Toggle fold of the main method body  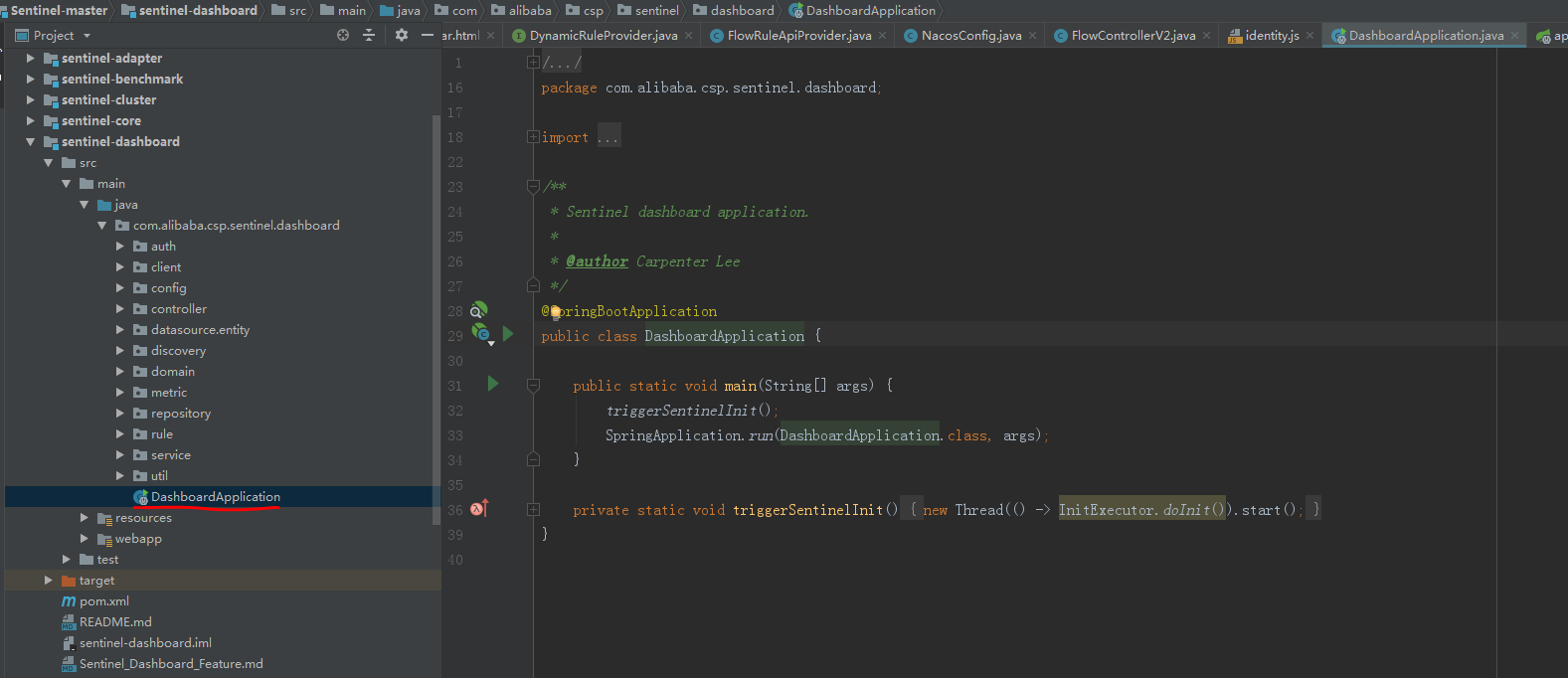(533, 385)
